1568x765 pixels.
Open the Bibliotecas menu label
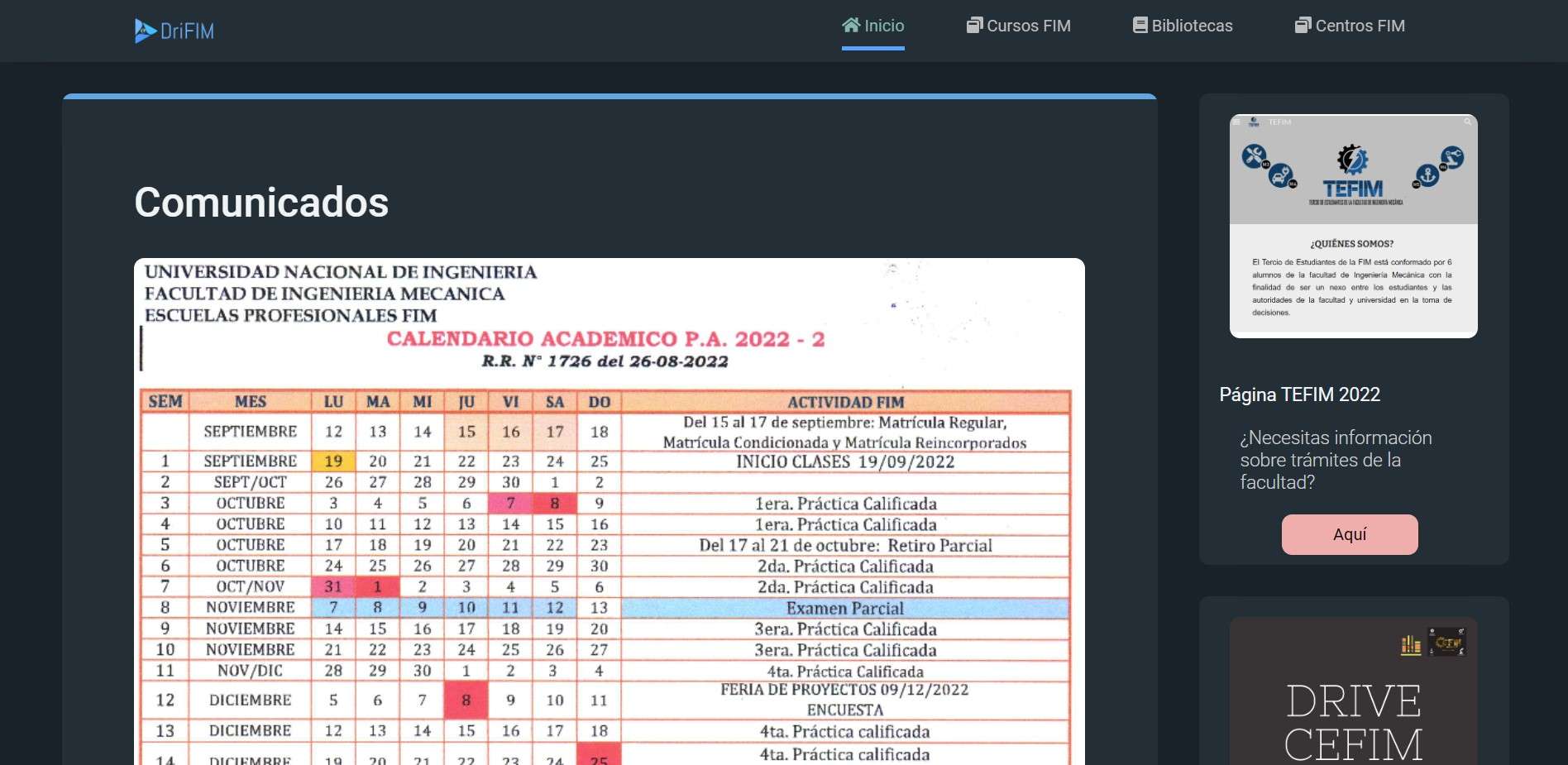click(x=1192, y=26)
